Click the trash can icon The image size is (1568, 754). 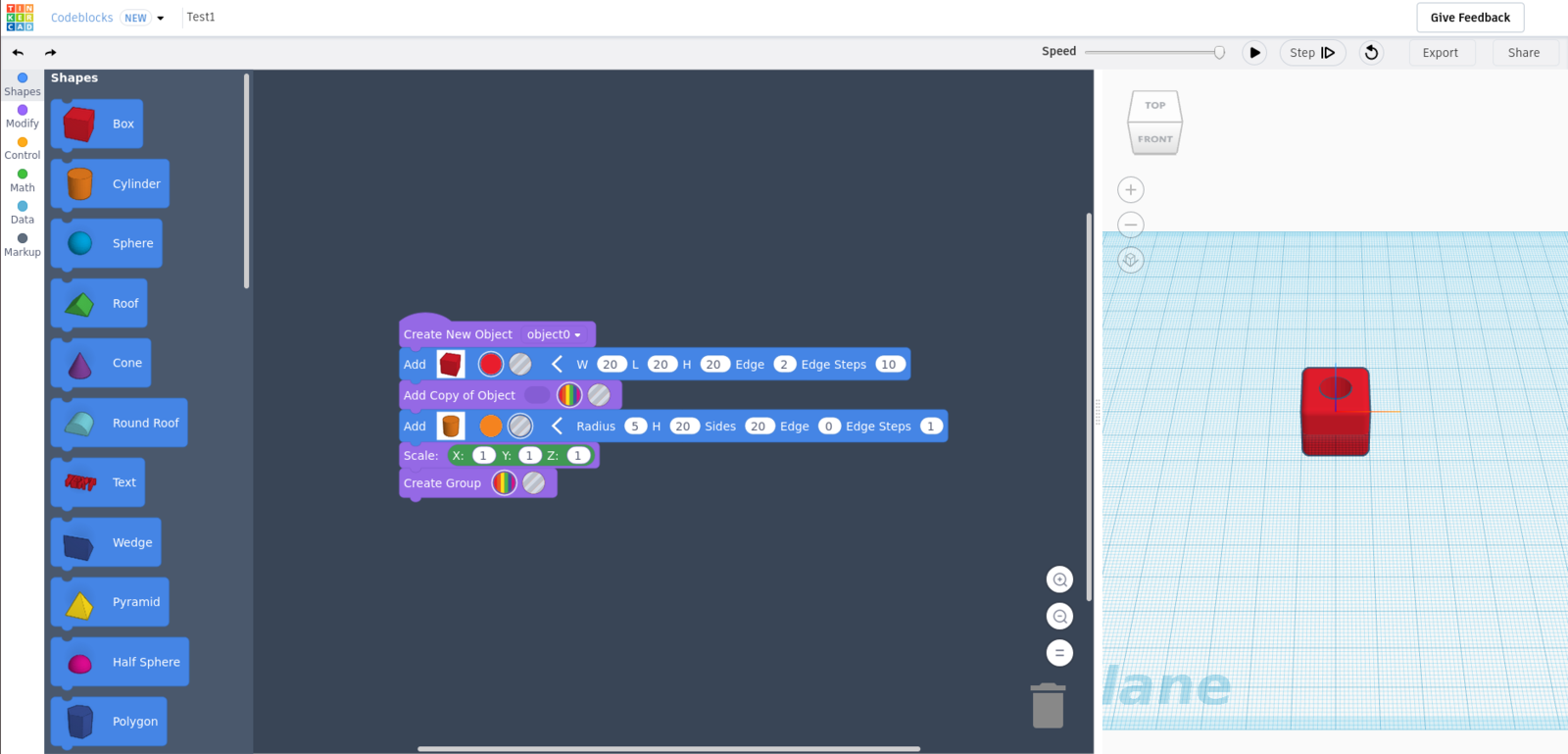point(1048,706)
